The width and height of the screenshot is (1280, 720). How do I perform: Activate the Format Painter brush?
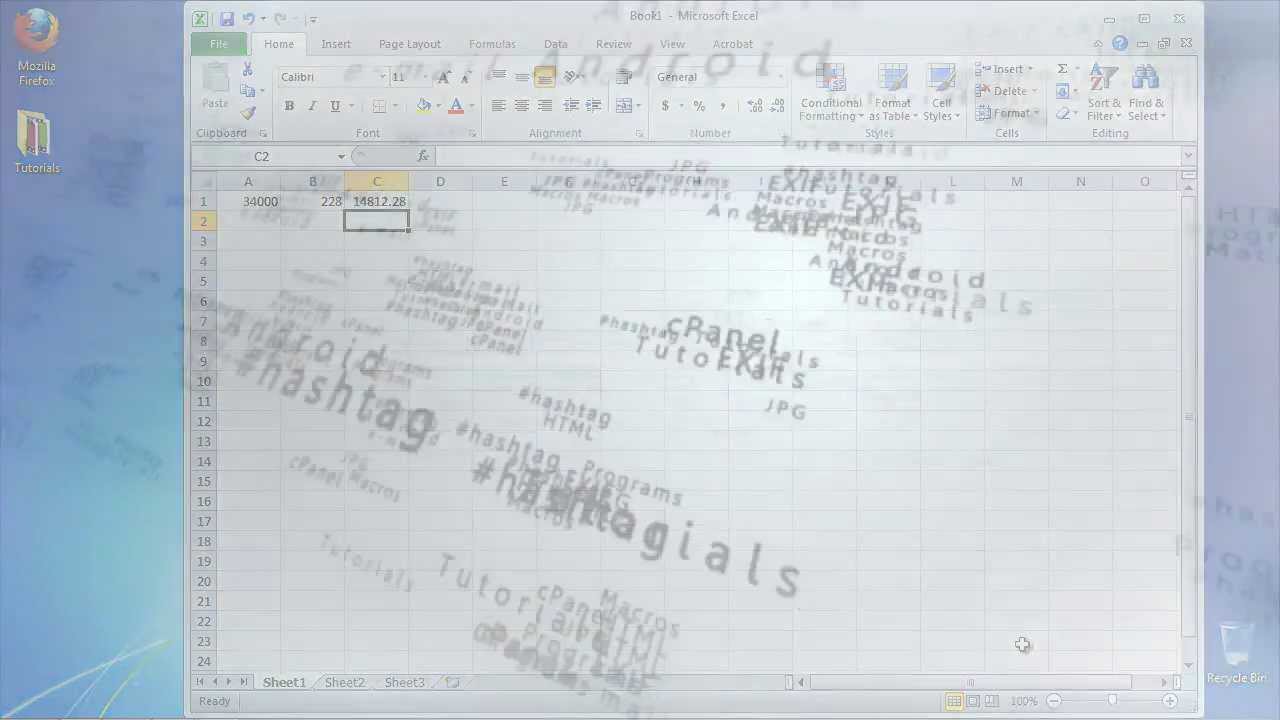tap(248, 113)
